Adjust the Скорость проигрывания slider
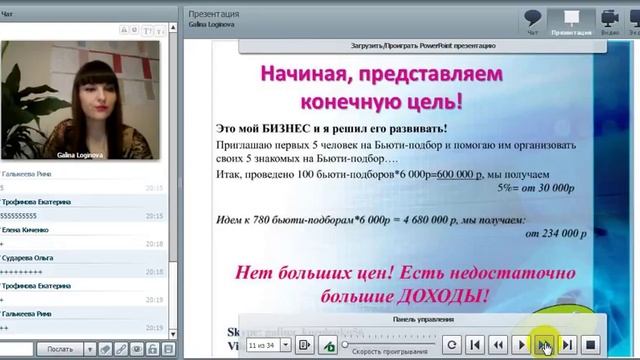 [345, 345]
